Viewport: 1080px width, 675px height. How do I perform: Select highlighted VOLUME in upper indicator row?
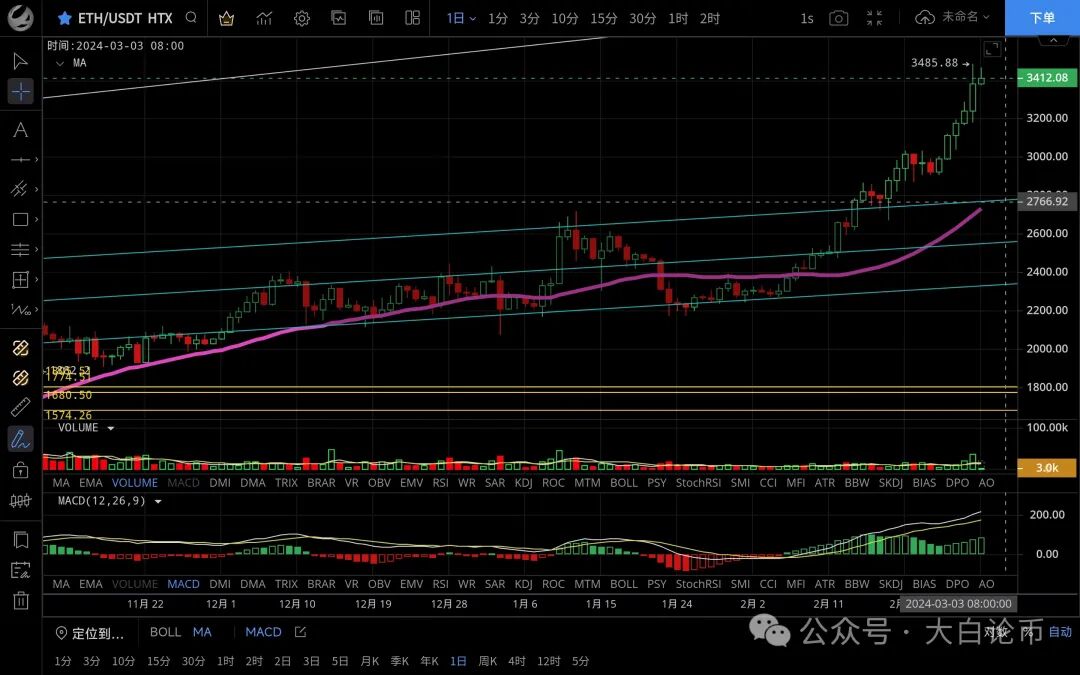pyautogui.click(x=134, y=483)
